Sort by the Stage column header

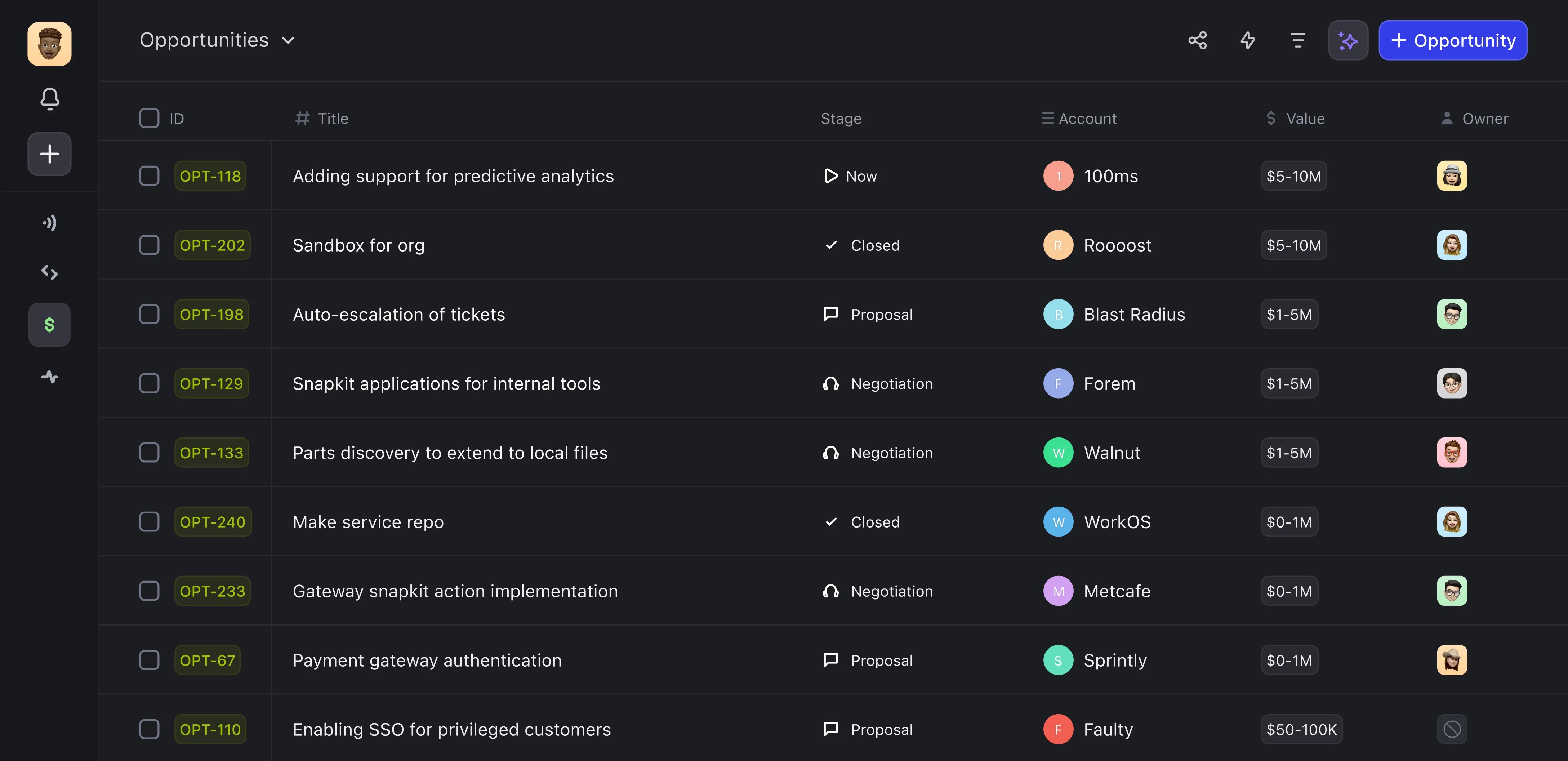841,118
